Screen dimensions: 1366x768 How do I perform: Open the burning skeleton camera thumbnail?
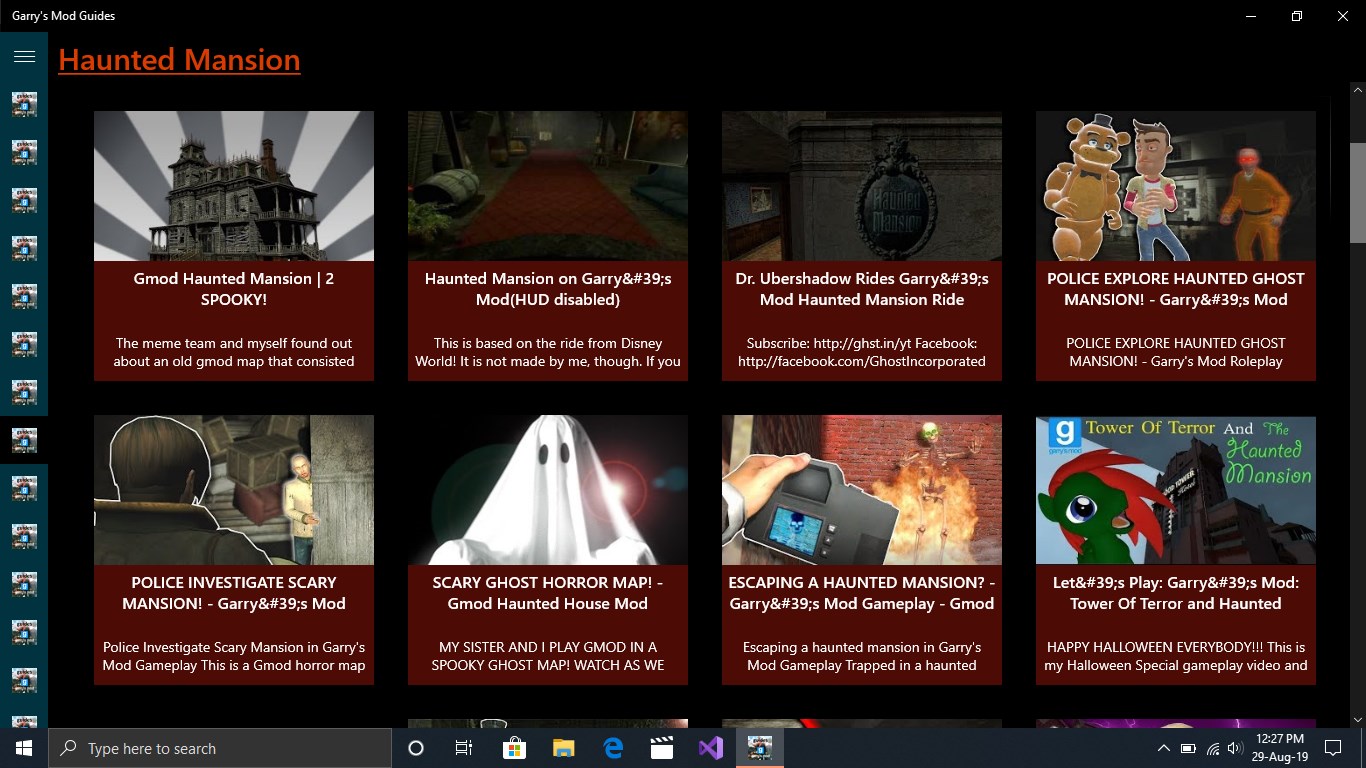point(862,490)
